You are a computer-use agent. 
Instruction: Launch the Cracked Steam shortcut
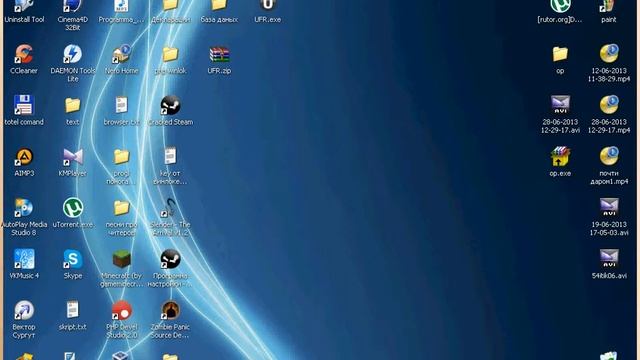click(x=170, y=105)
